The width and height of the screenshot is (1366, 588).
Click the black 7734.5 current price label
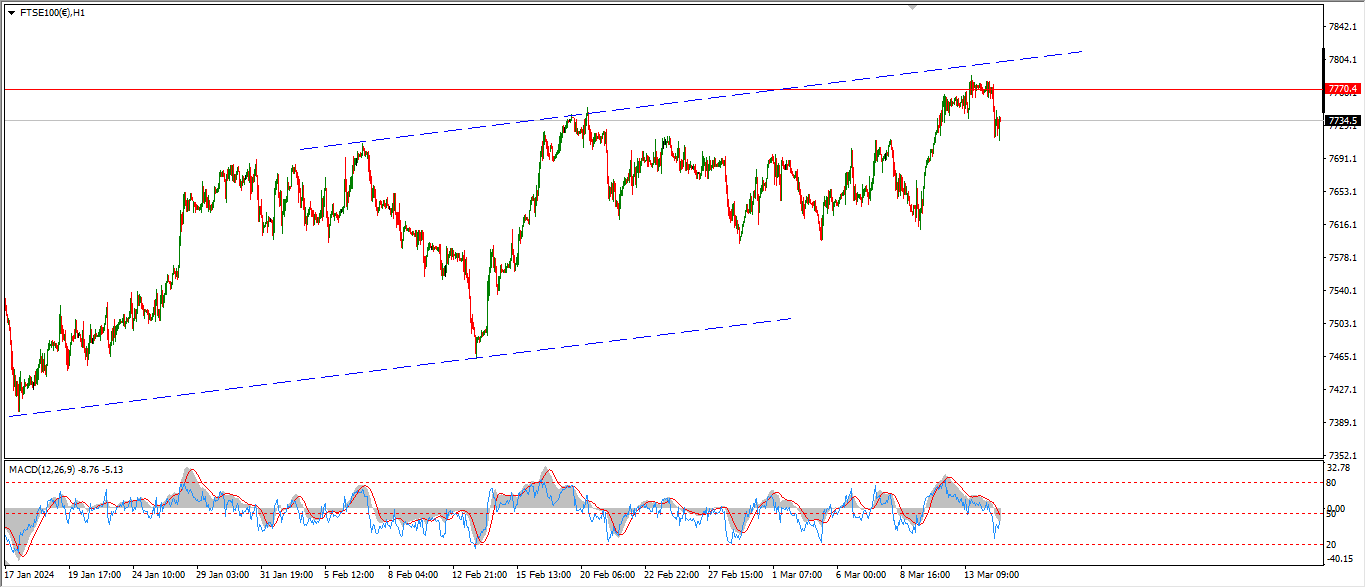click(1341, 121)
